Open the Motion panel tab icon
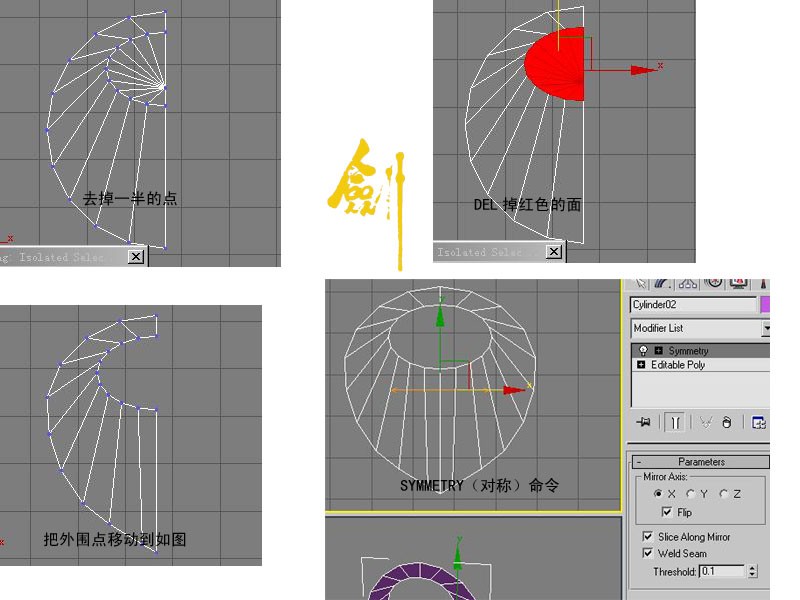Image resolution: width=800 pixels, height=600 pixels. pyautogui.click(x=714, y=284)
